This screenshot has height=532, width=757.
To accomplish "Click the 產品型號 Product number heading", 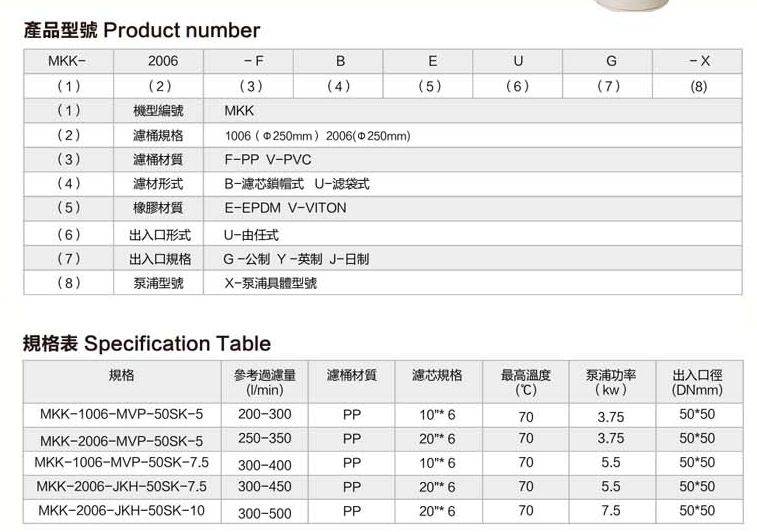I will (141, 30).
